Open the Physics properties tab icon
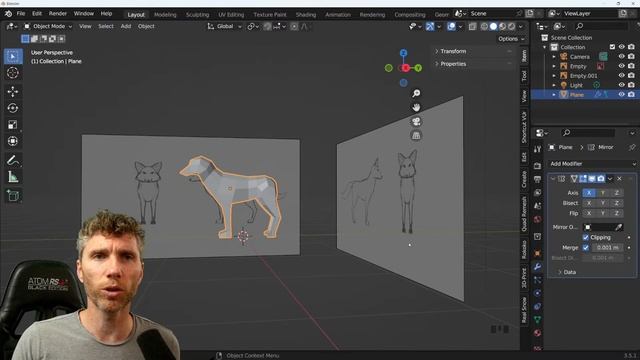The width and height of the screenshot is (640, 360). click(x=538, y=293)
